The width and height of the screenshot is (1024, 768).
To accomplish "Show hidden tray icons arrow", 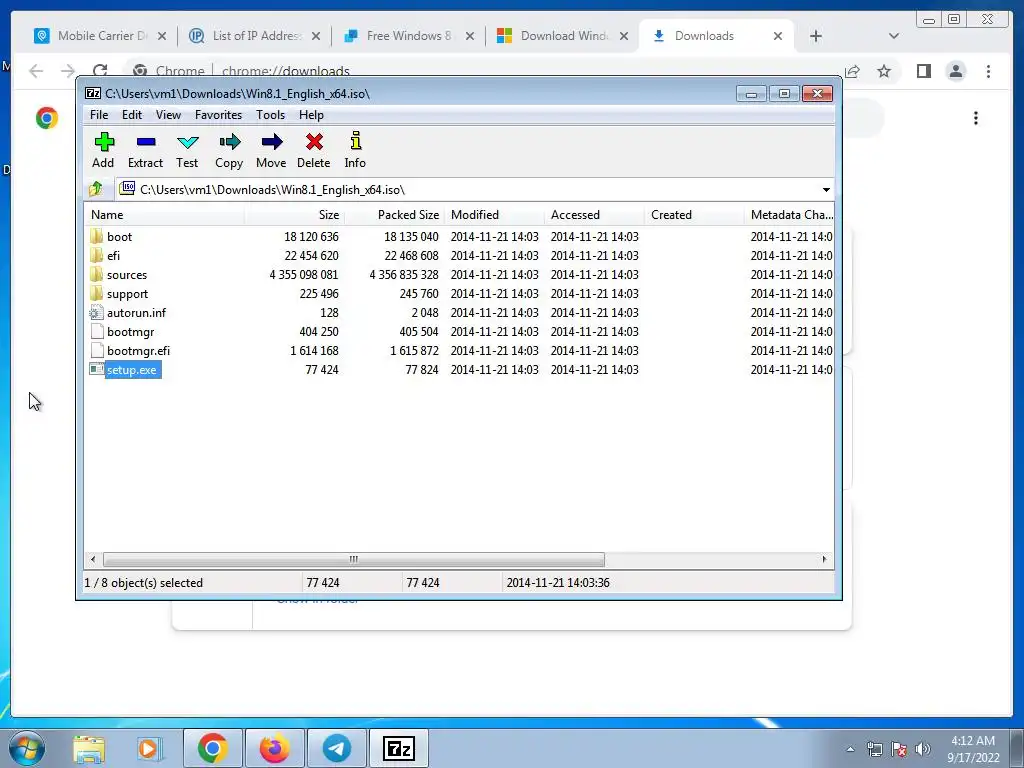I will tap(850, 749).
